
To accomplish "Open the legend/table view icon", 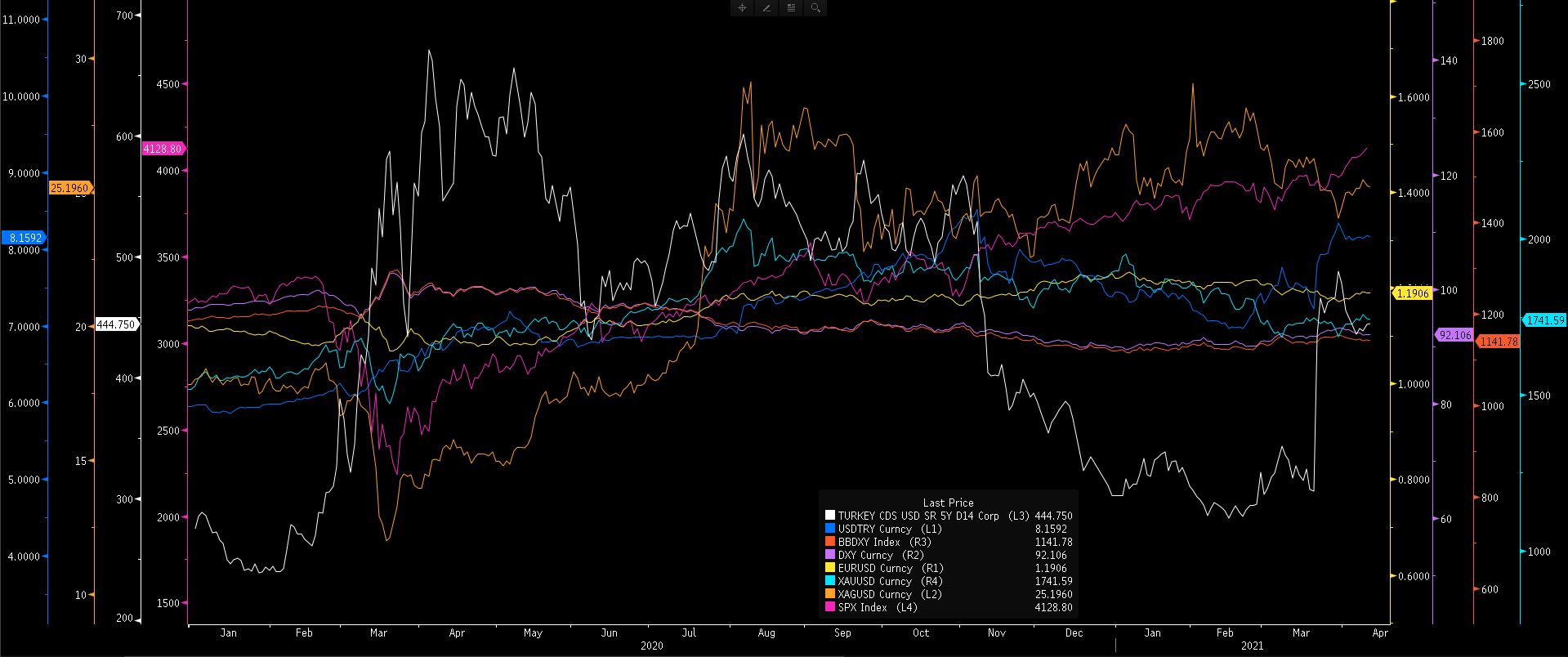I will [x=791, y=8].
